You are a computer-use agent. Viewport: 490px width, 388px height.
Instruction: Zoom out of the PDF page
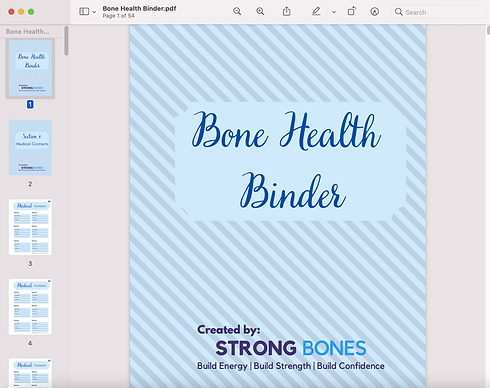pos(237,12)
